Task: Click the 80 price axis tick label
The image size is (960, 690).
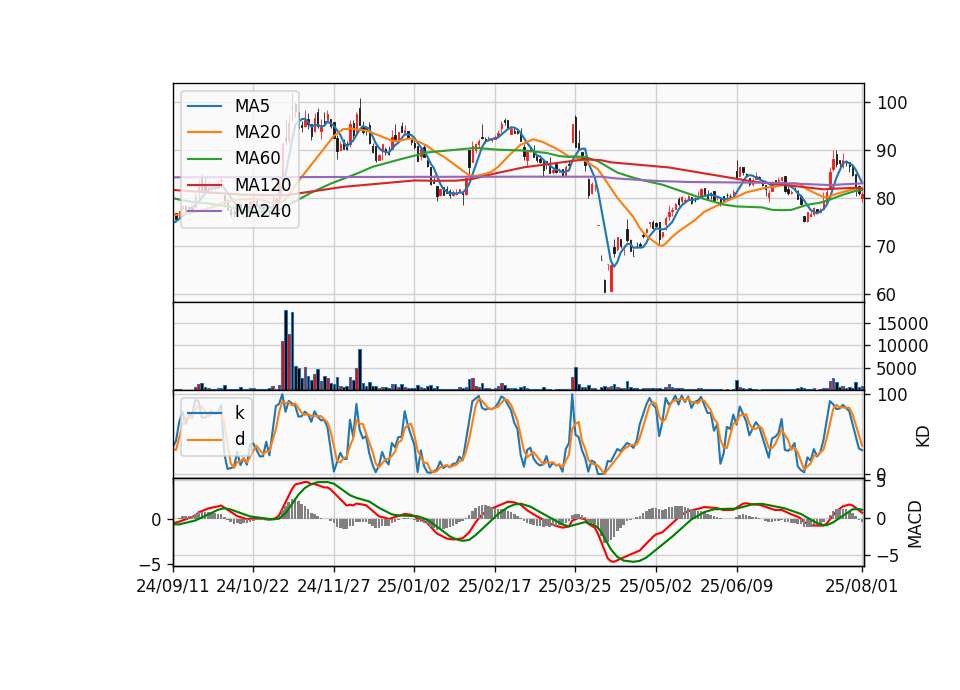Action: (x=886, y=198)
